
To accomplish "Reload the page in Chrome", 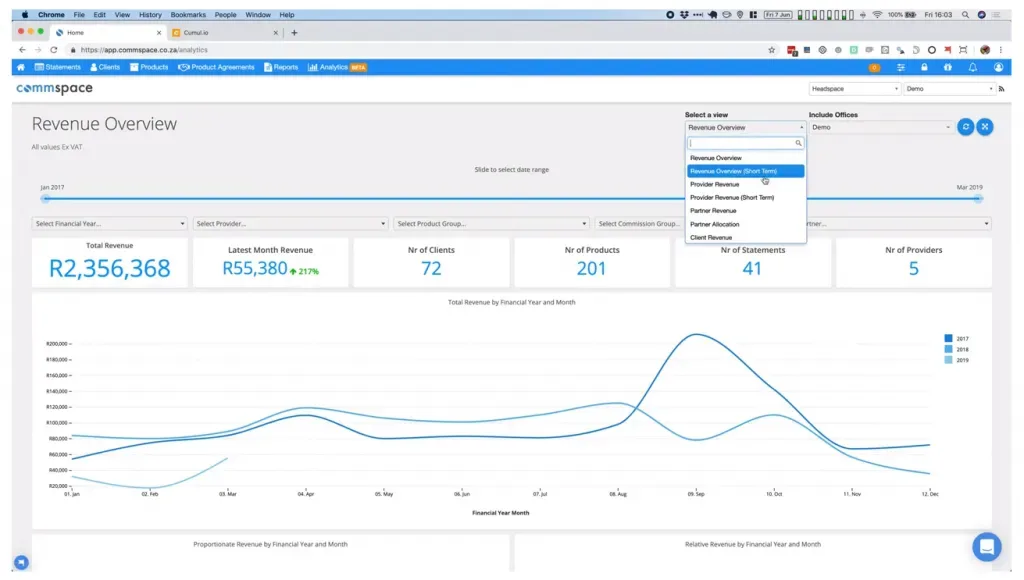I will click(x=54, y=50).
